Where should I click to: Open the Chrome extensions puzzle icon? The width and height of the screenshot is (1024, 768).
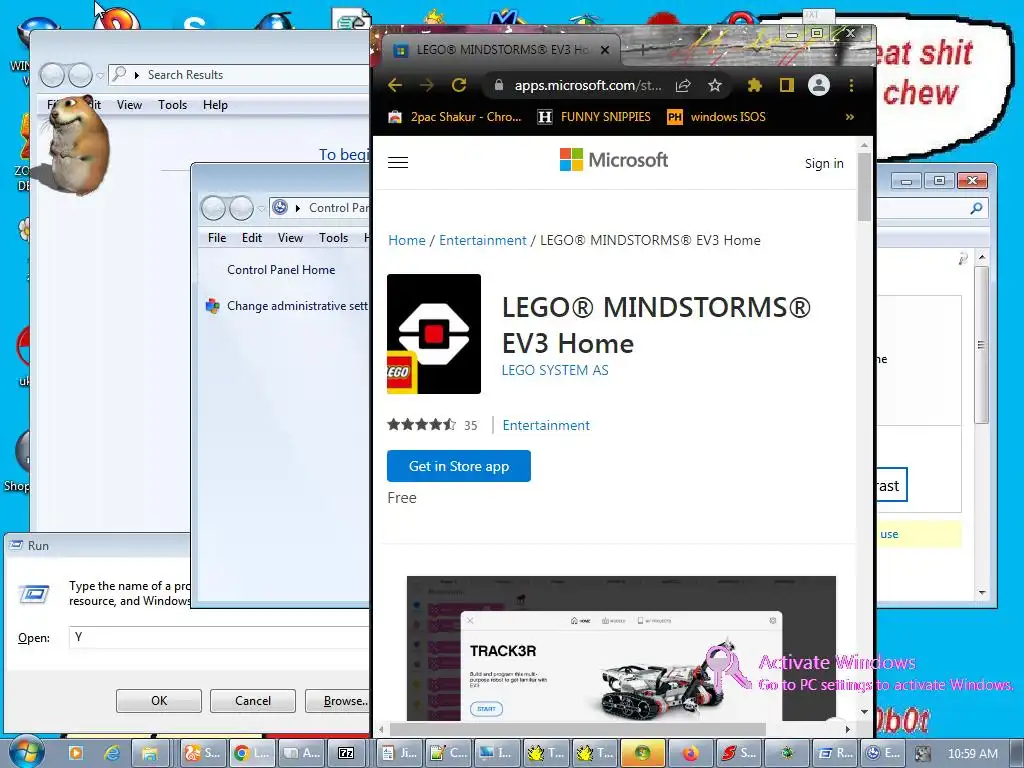[x=754, y=85]
